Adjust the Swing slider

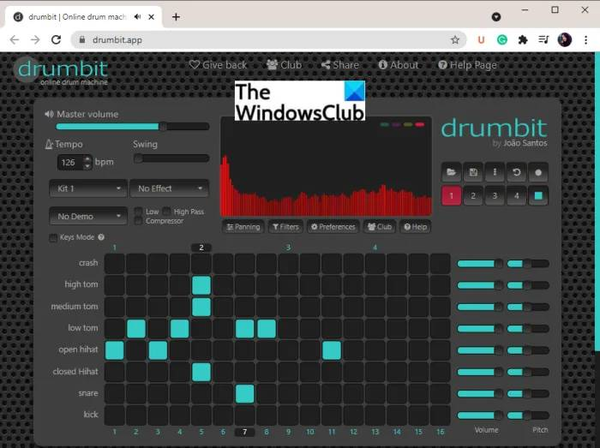(171, 158)
